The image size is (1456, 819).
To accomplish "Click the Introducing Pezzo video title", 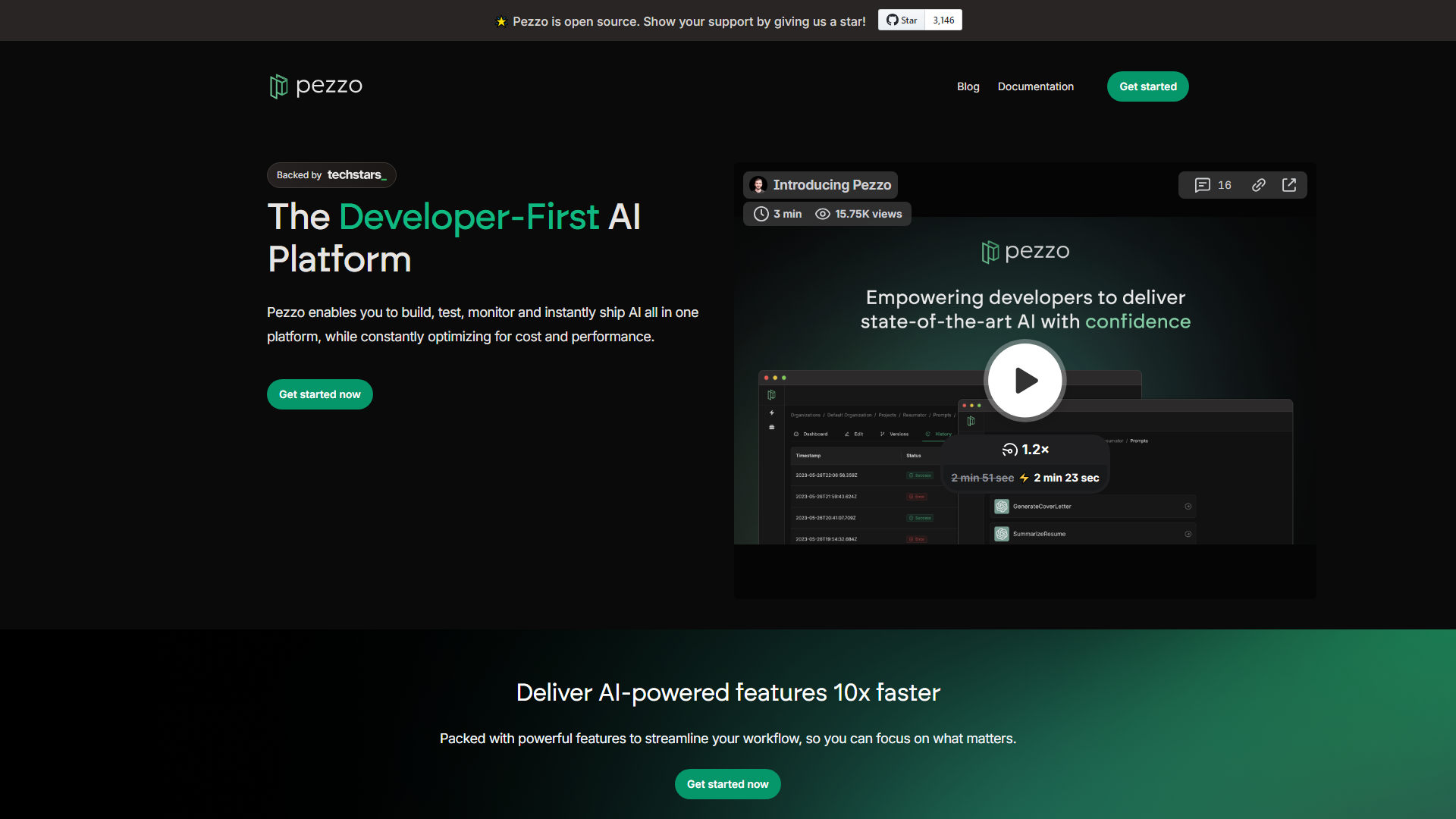I will [x=831, y=185].
